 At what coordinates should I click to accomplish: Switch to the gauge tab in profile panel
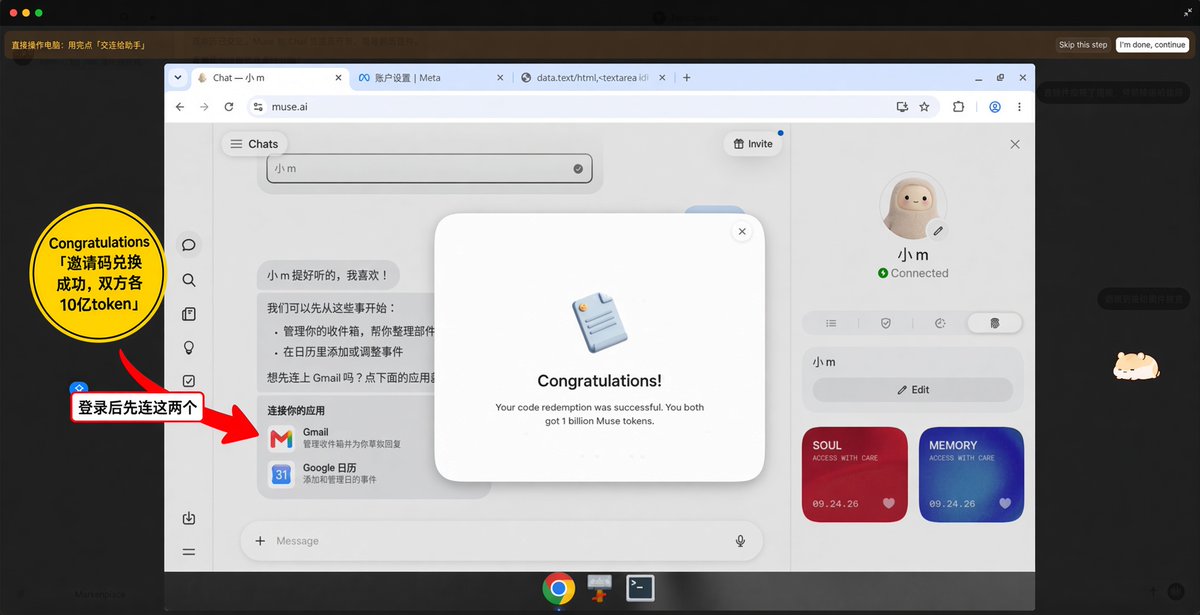pos(940,323)
